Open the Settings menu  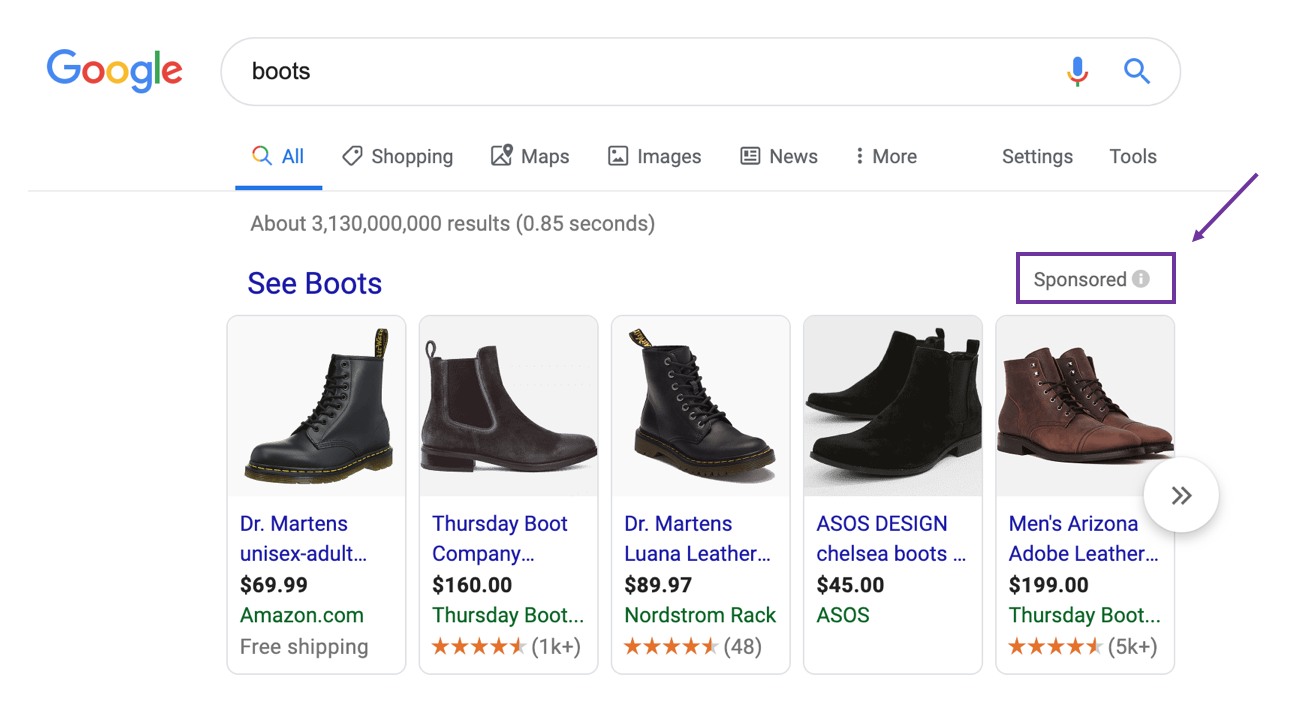pos(1037,156)
